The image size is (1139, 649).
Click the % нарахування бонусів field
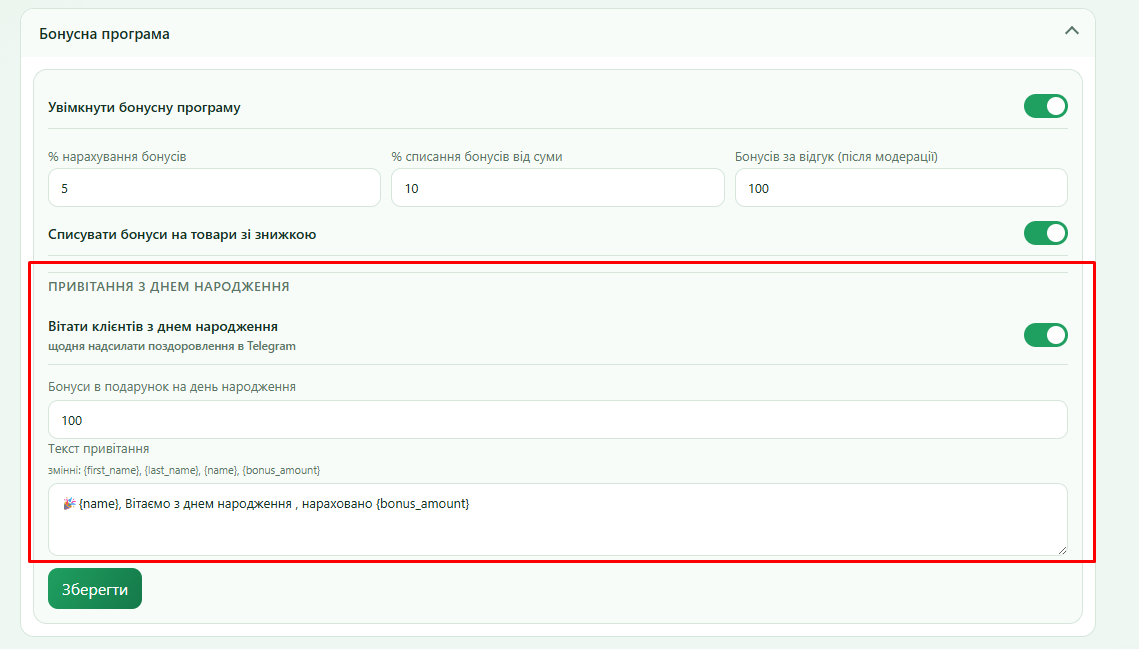[214, 188]
